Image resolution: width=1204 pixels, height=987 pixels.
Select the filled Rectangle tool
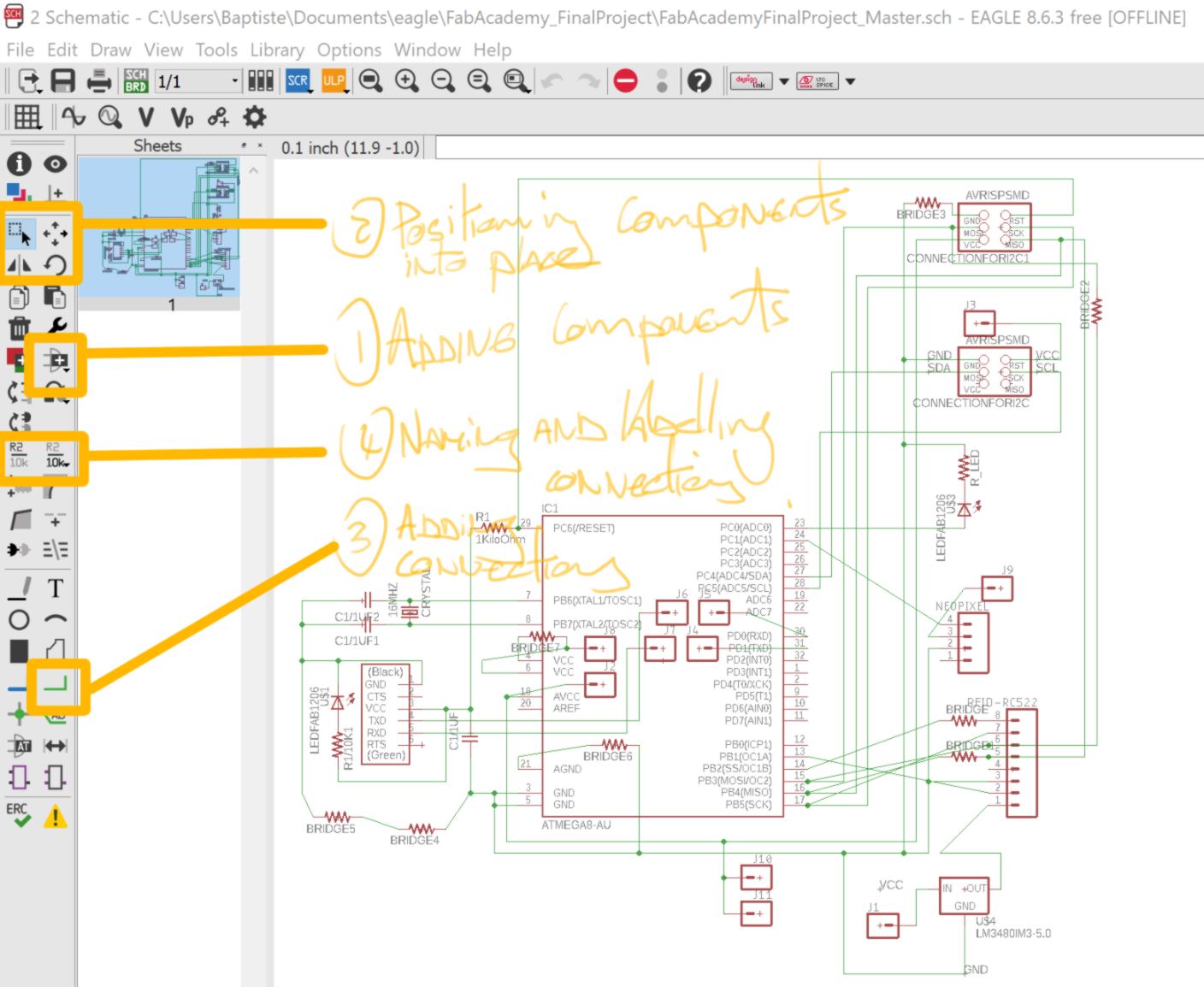(19, 651)
